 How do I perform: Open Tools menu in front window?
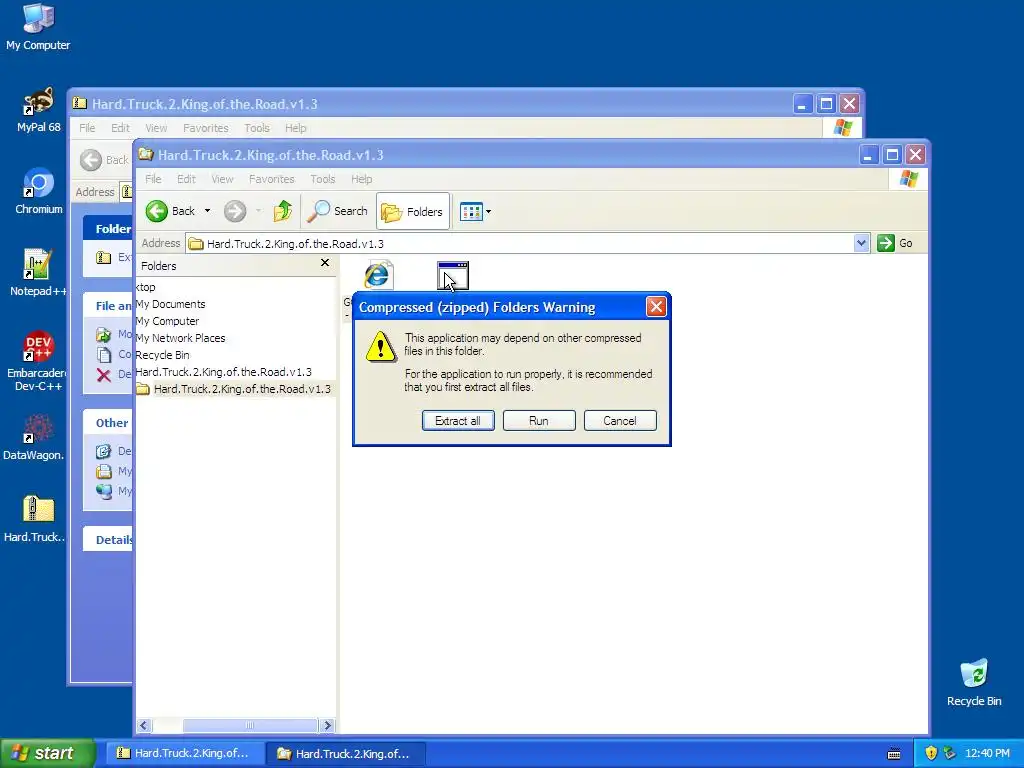tap(323, 179)
